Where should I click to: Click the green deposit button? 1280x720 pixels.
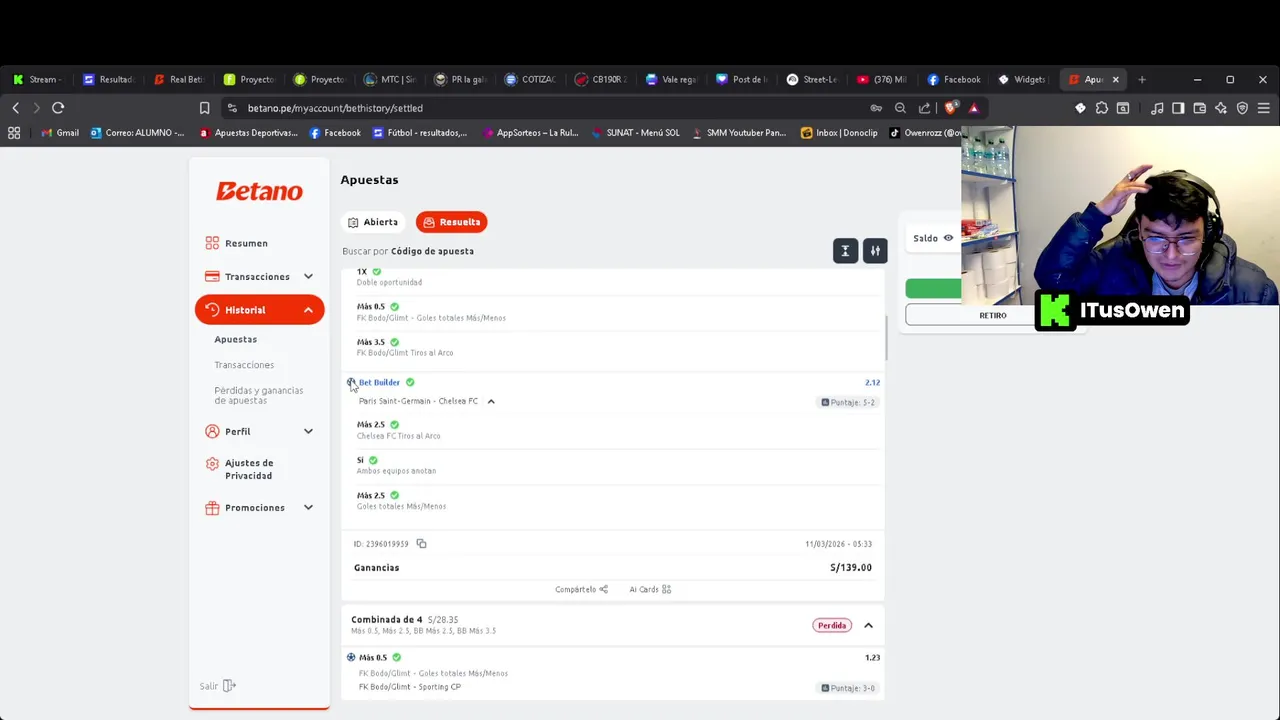[x=934, y=289]
